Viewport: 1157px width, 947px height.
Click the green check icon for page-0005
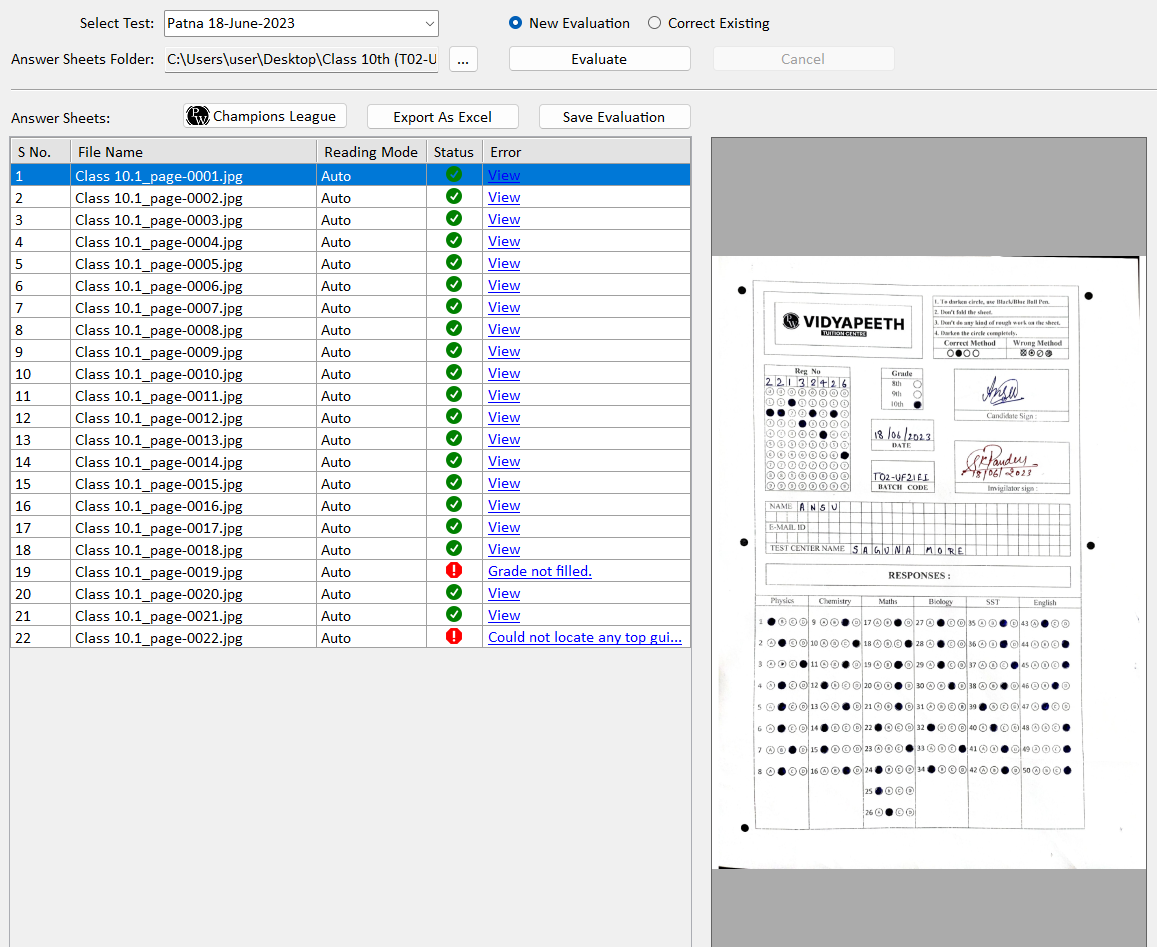[x=454, y=263]
